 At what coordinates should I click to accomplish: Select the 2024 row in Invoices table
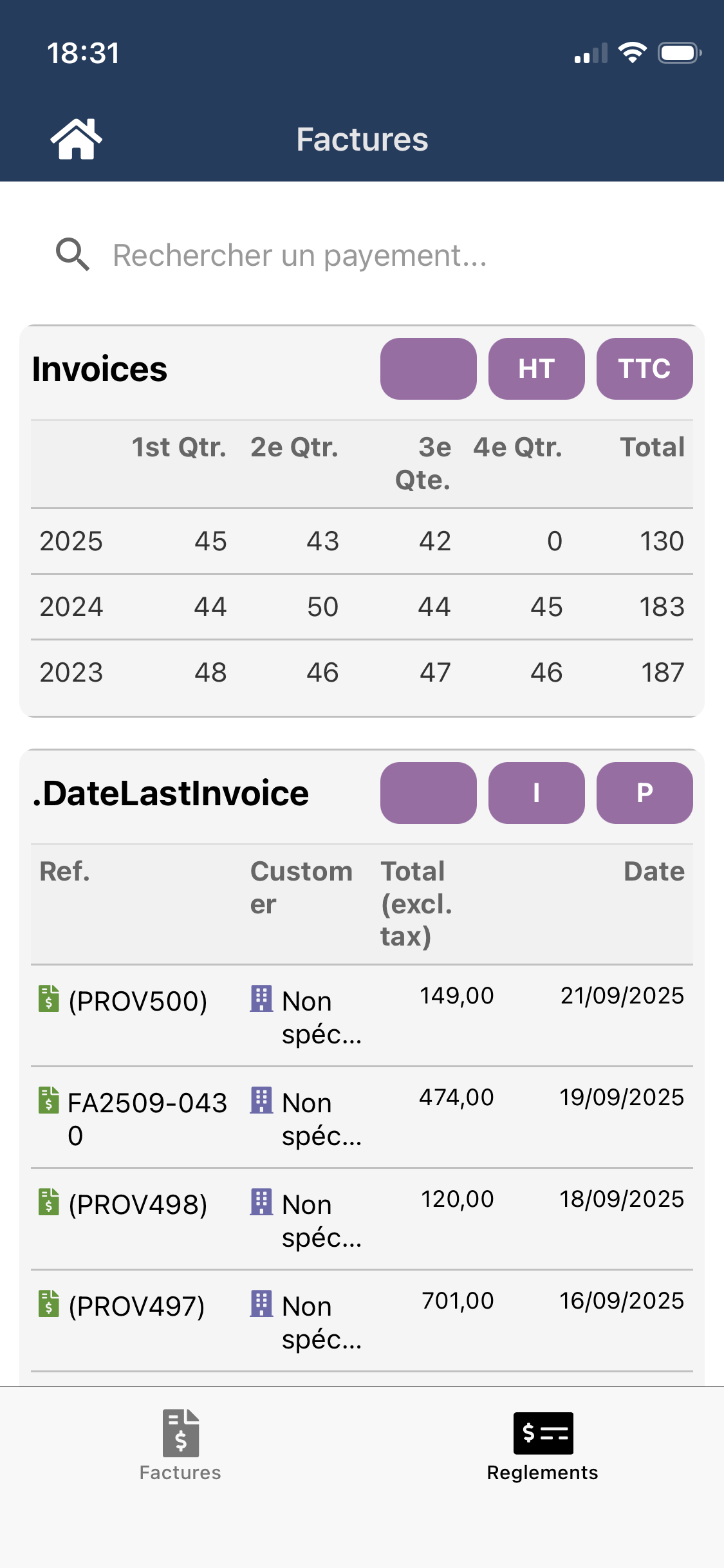click(x=362, y=607)
